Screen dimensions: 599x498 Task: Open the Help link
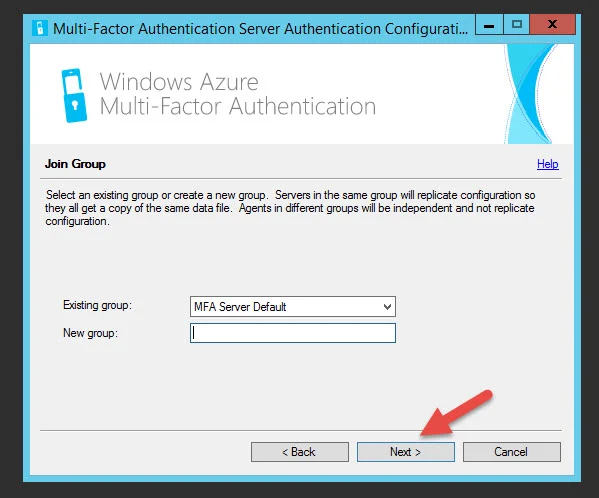(x=547, y=164)
